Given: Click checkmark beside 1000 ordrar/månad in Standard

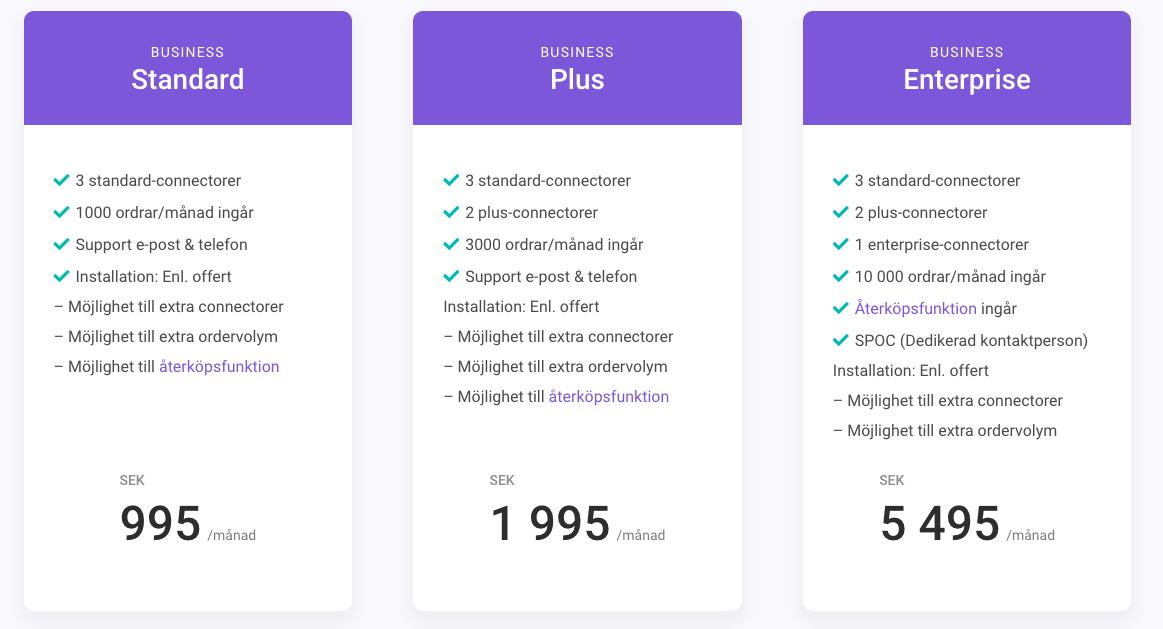Looking at the screenshot, I should 61,212.
